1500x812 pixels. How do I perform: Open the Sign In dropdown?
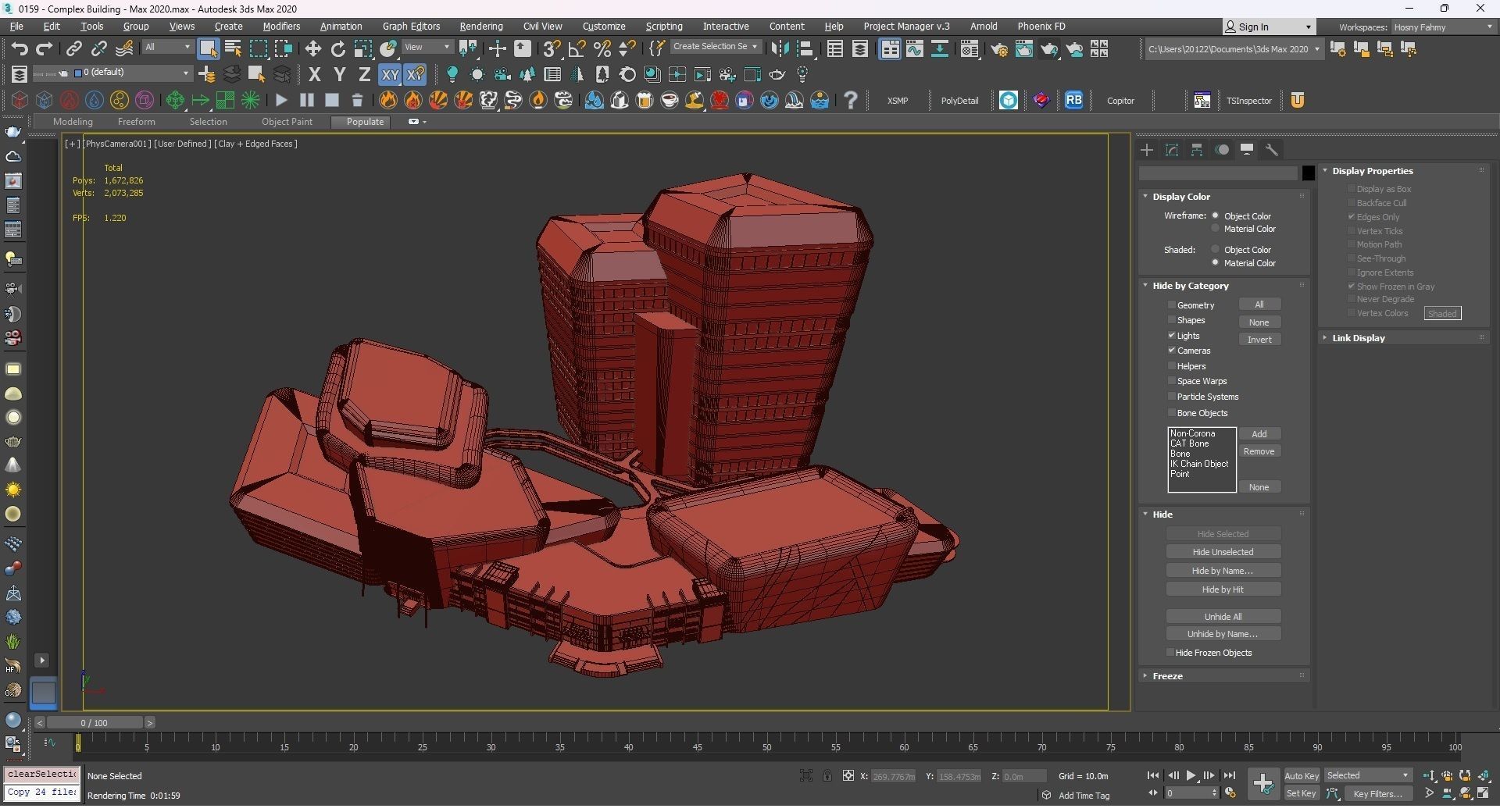(x=1268, y=27)
